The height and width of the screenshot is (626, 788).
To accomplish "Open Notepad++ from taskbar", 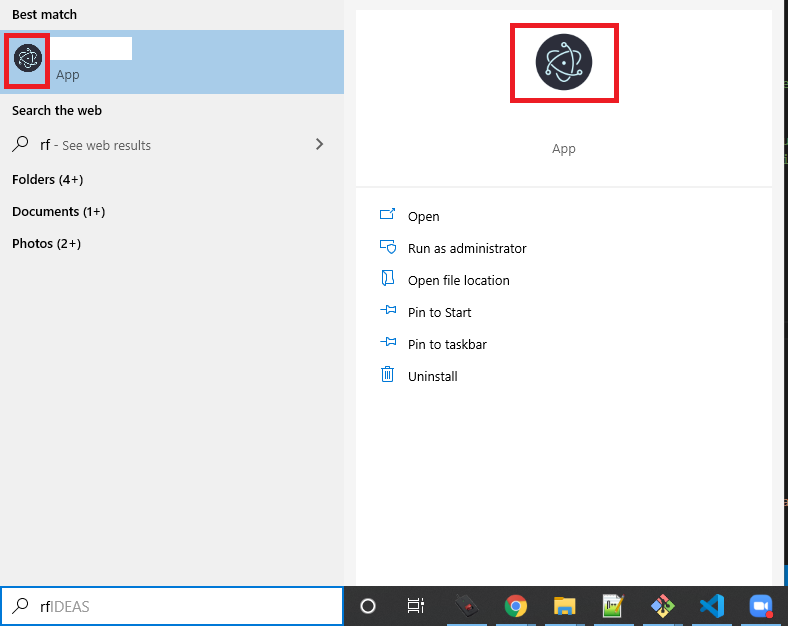I will [613, 606].
